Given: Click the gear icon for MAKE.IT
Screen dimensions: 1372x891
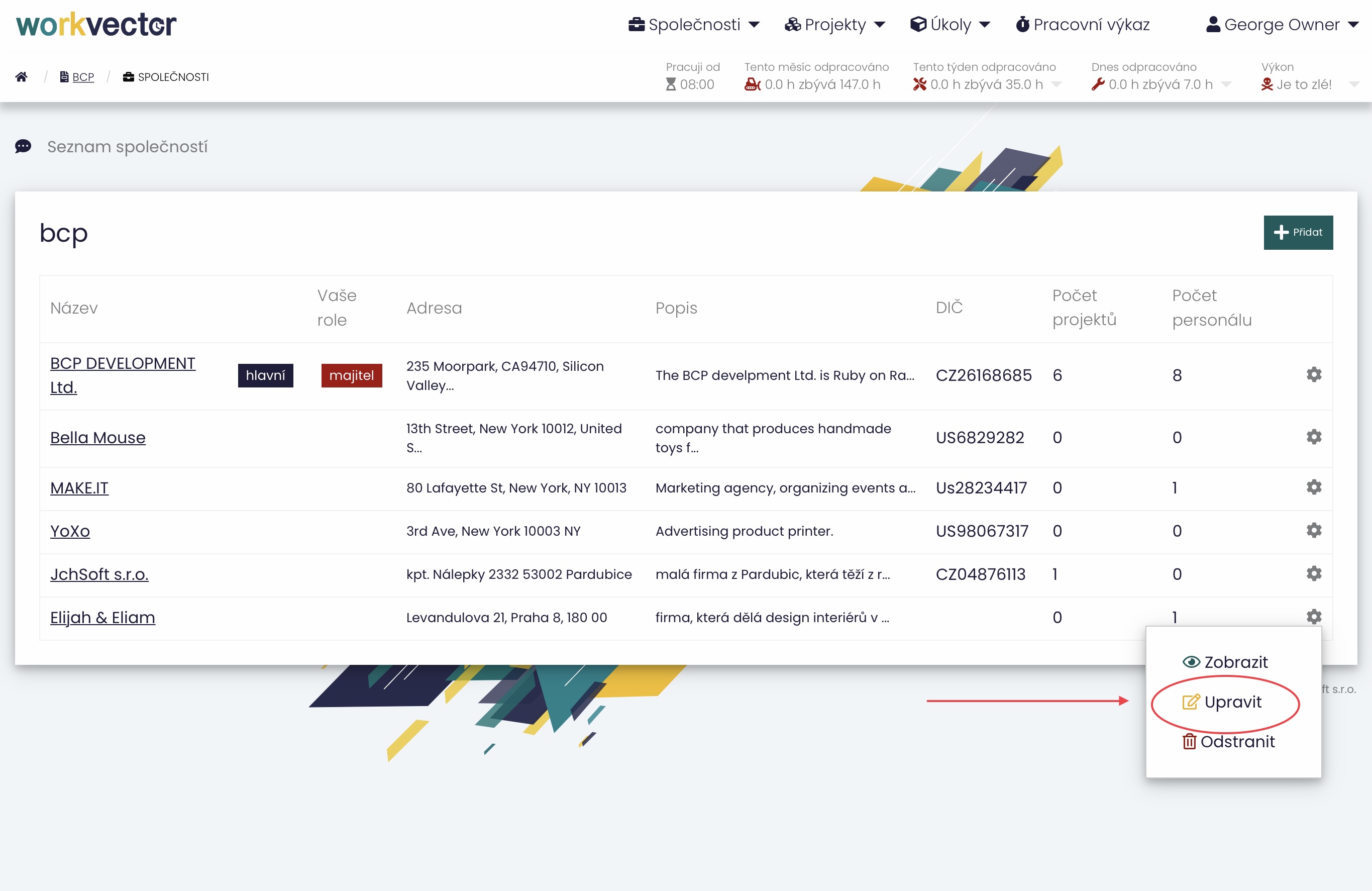Looking at the screenshot, I should (1313, 487).
